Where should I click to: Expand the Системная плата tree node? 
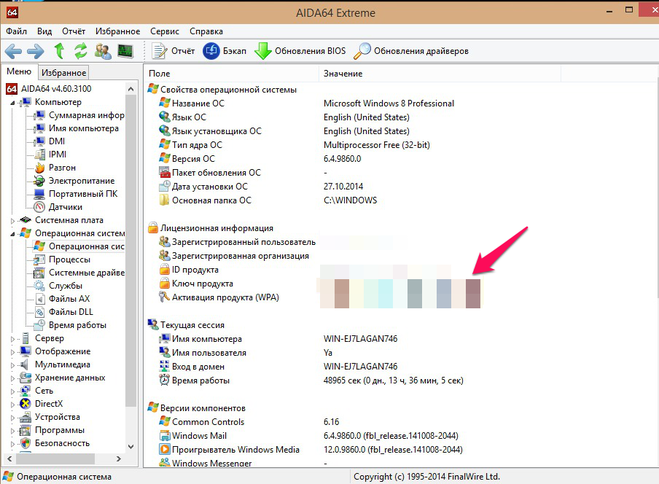(13, 221)
